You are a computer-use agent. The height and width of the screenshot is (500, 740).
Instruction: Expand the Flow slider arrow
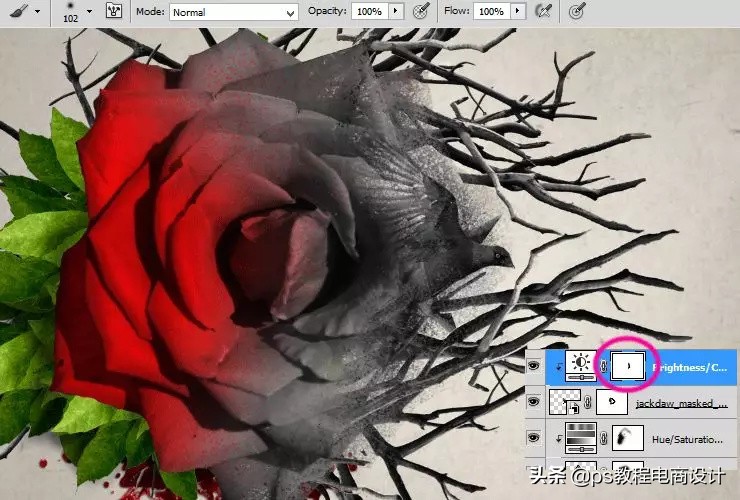519,12
